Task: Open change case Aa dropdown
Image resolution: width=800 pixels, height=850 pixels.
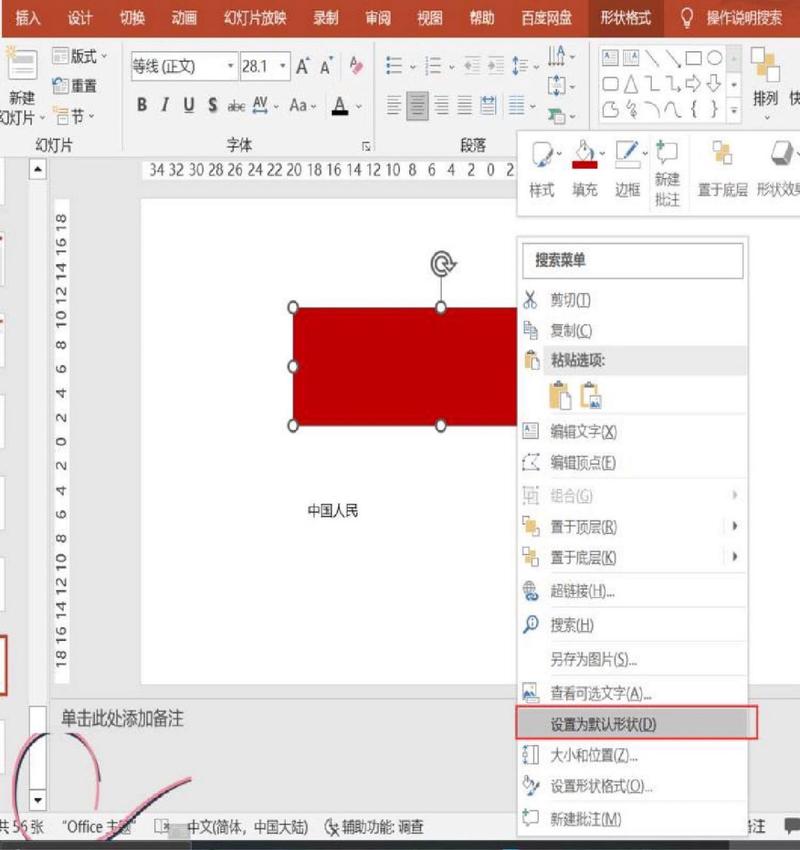Action: (x=302, y=105)
